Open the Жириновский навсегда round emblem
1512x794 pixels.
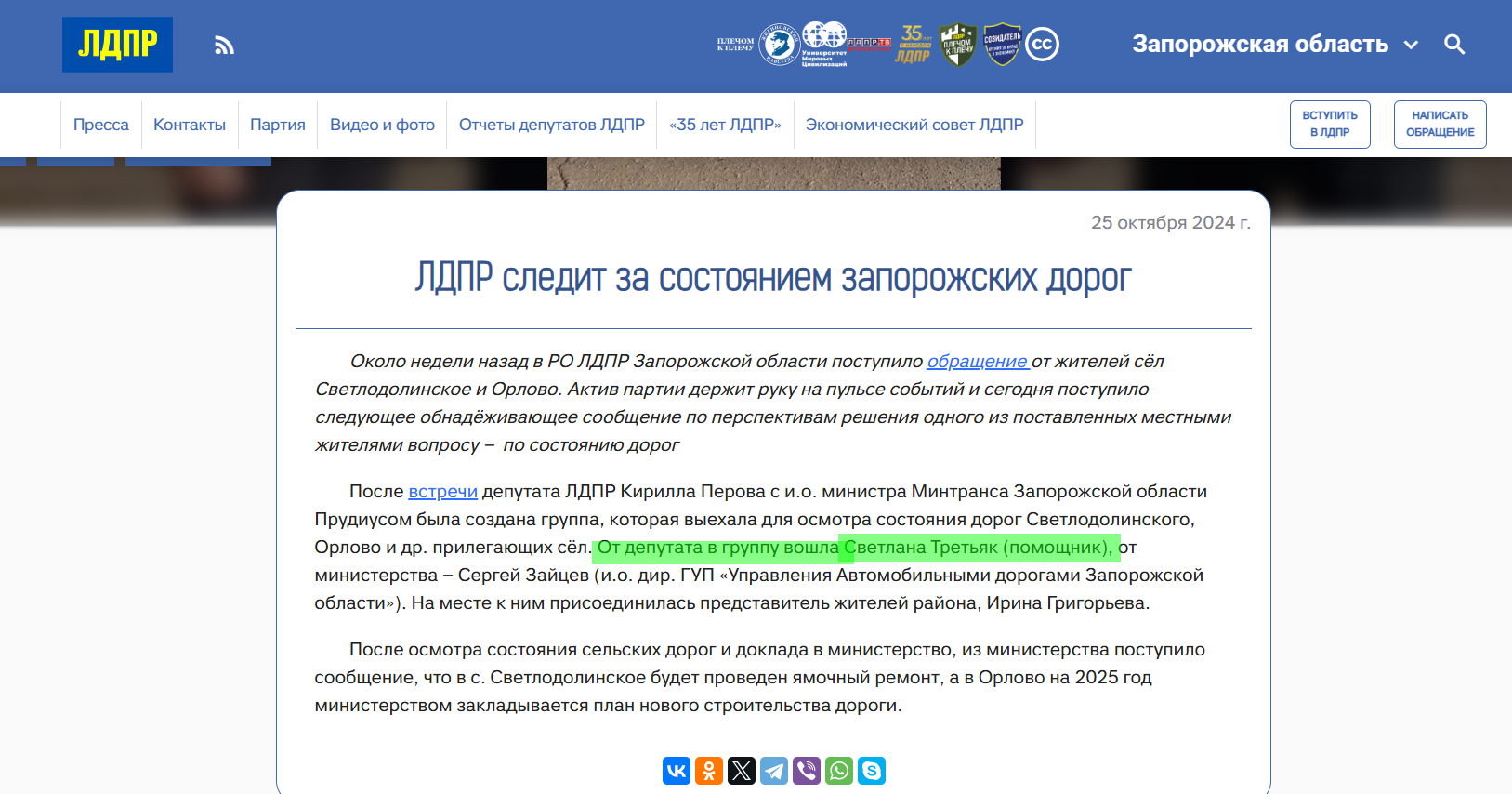coord(779,45)
